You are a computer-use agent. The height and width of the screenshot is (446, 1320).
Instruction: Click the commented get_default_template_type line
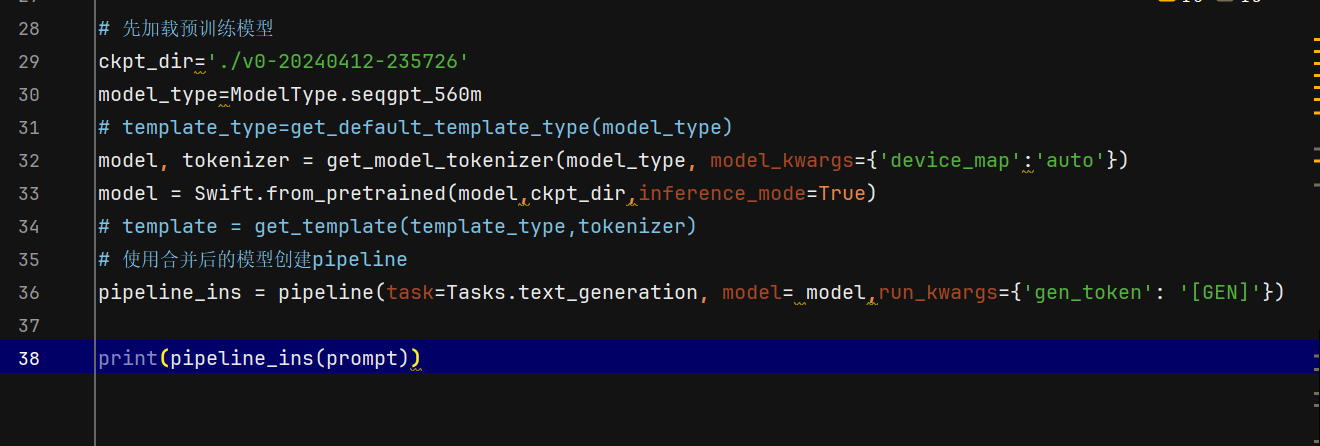pyautogui.click(x=416, y=127)
